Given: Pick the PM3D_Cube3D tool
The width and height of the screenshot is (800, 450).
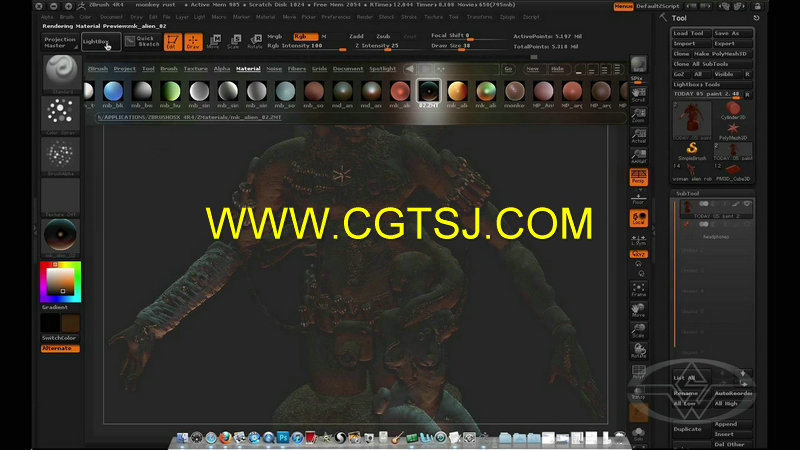Looking at the screenshot, I should coord(733,171).
